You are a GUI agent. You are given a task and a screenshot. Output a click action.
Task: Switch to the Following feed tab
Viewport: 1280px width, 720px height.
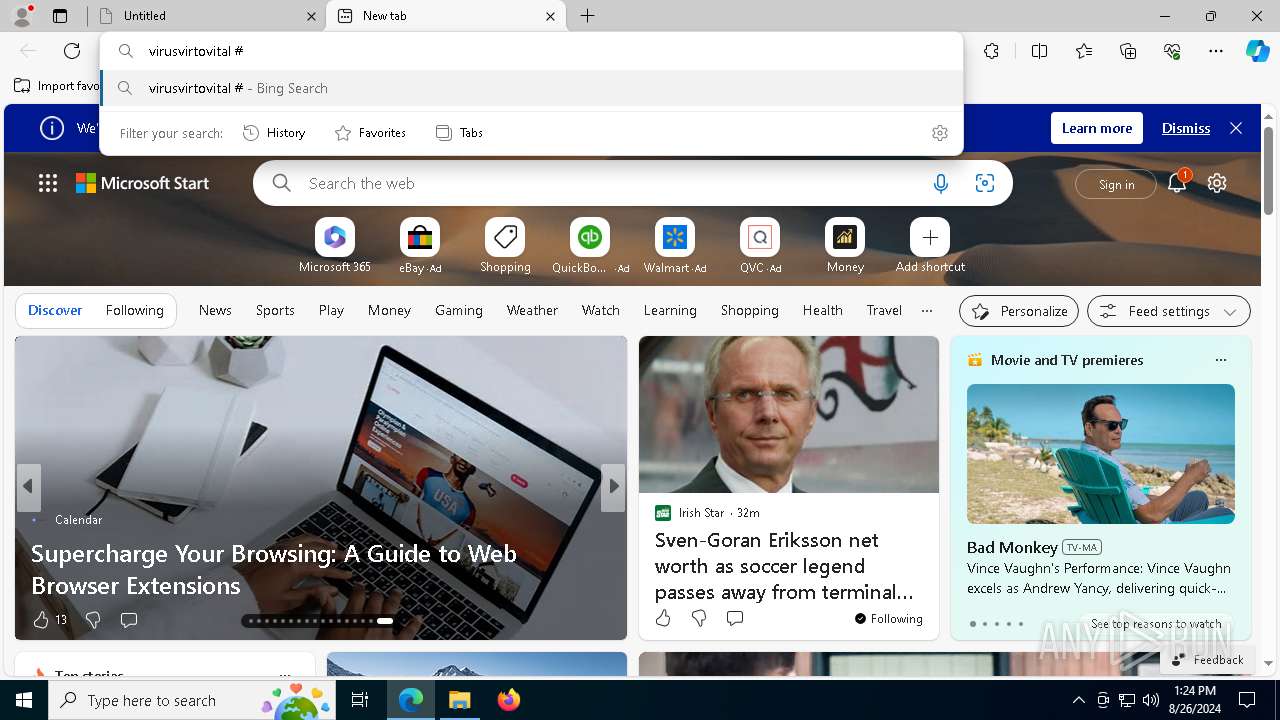[x=134, y=311]
